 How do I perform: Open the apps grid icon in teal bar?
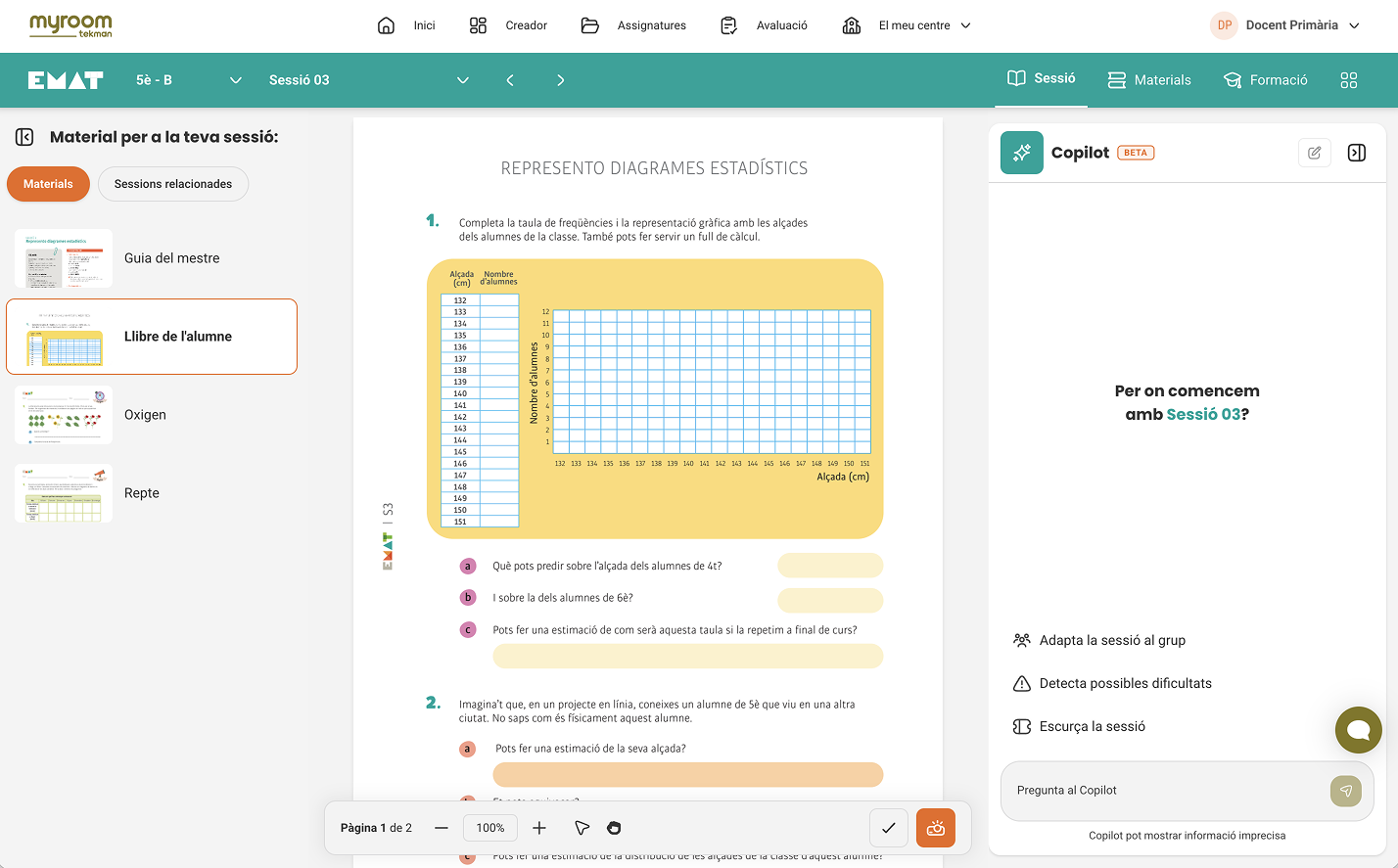pos(1349,80)
